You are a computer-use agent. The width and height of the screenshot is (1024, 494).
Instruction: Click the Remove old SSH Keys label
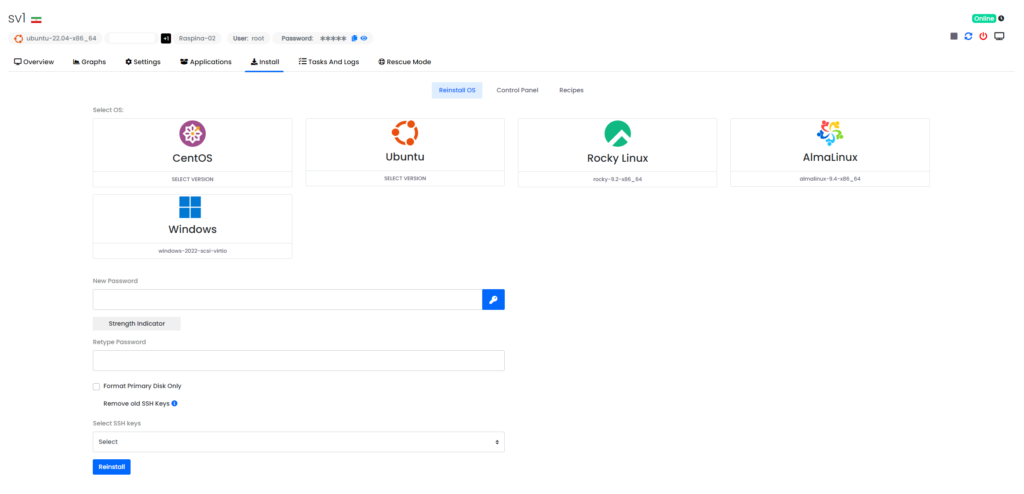tap(136, 404)
